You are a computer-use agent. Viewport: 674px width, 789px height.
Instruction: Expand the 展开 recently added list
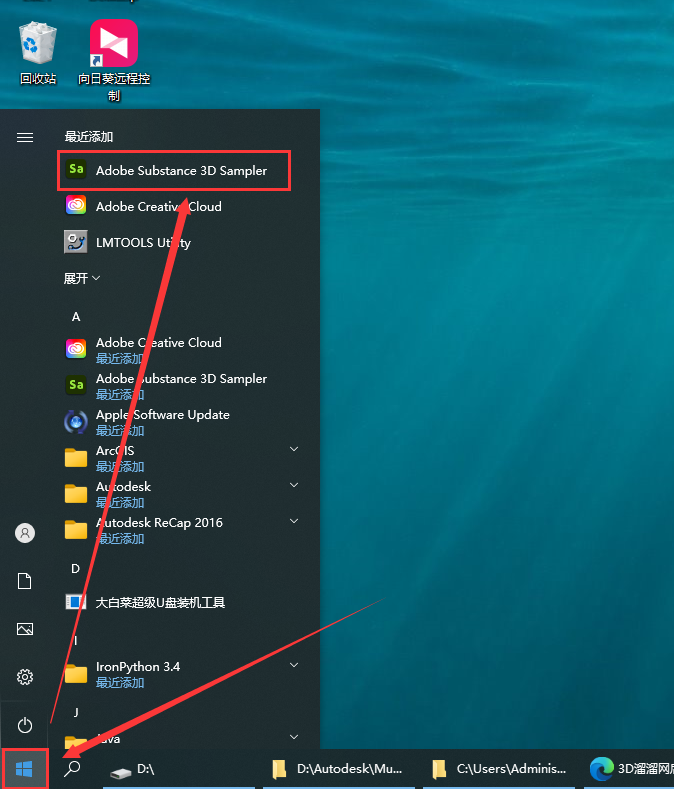pyautogui.click(x=82, y=278)
